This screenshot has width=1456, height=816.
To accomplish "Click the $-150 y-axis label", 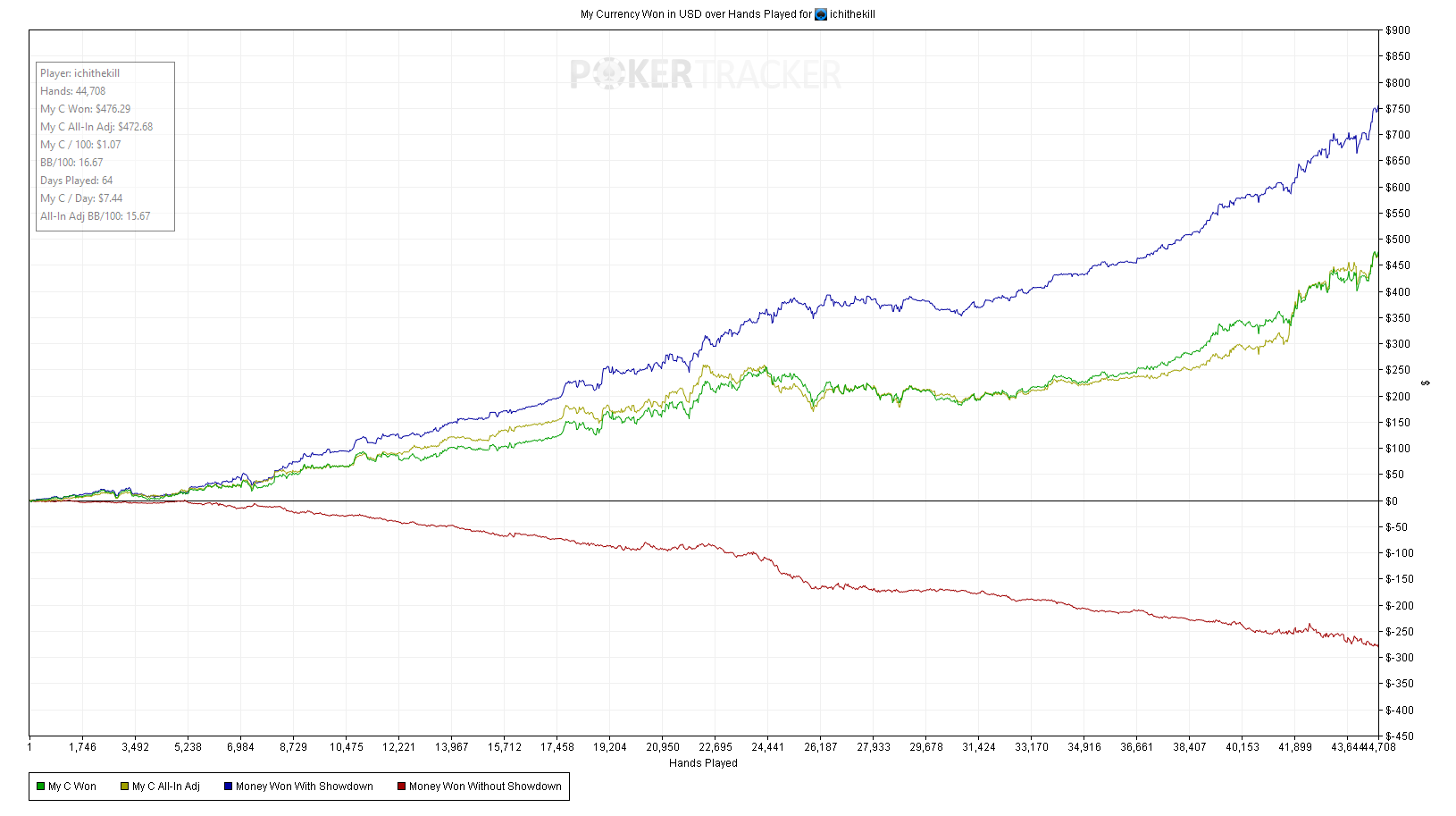I will pos(1400,579).
